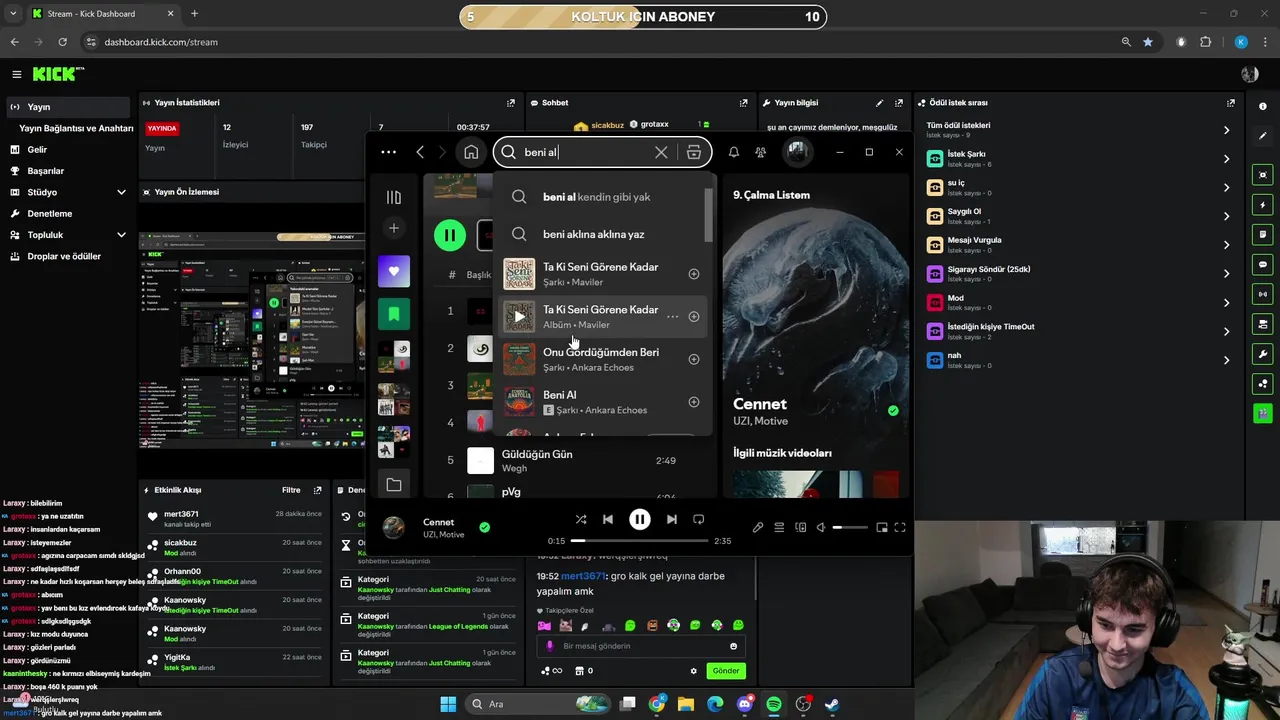Open Yayın Bağlantısı ve Anahtarı page
Image resolution: width=1280 pixels, height=720 pixels.
76,128
